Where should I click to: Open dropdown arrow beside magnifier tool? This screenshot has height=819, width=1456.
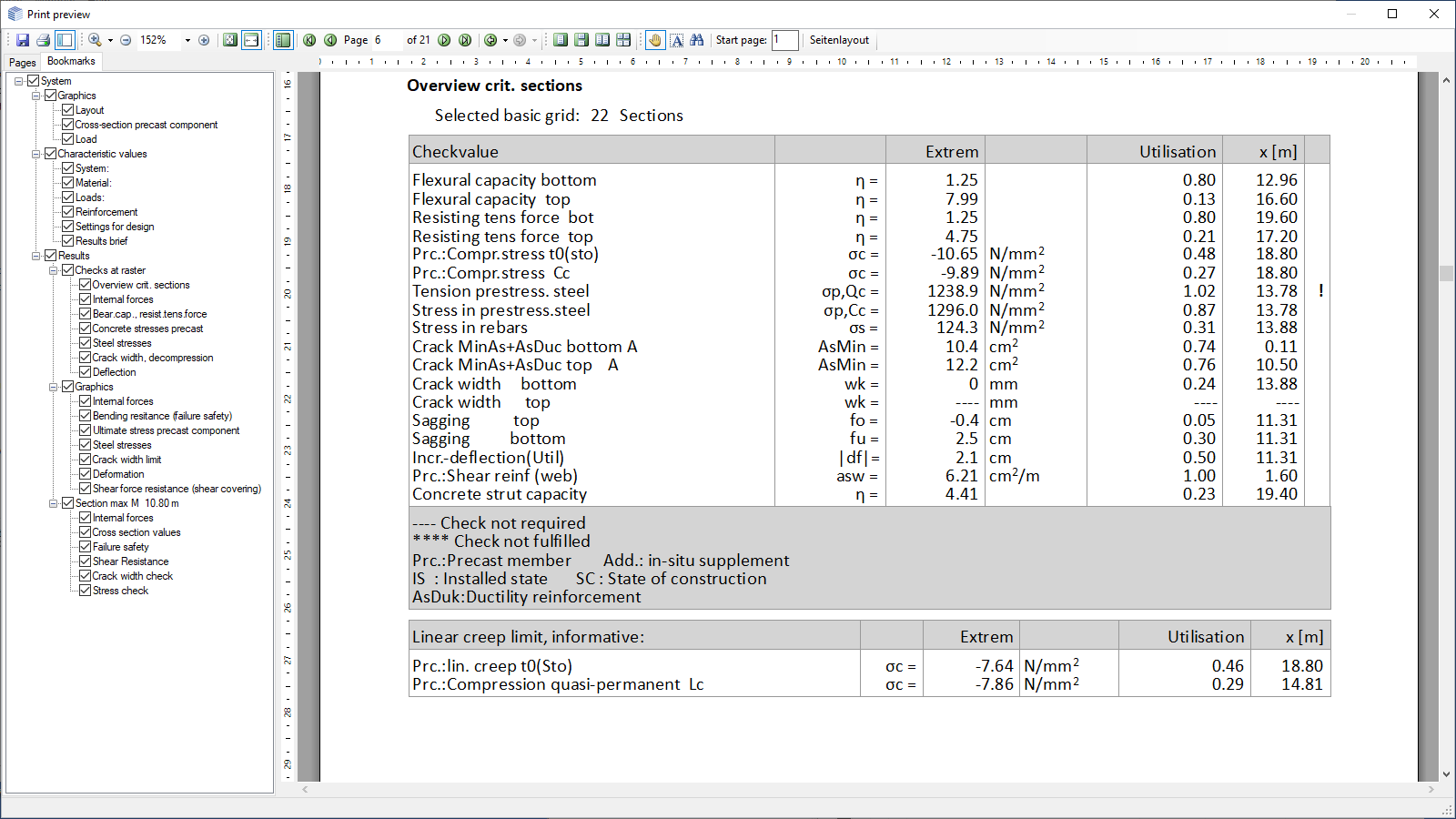[x=110, y=40]
